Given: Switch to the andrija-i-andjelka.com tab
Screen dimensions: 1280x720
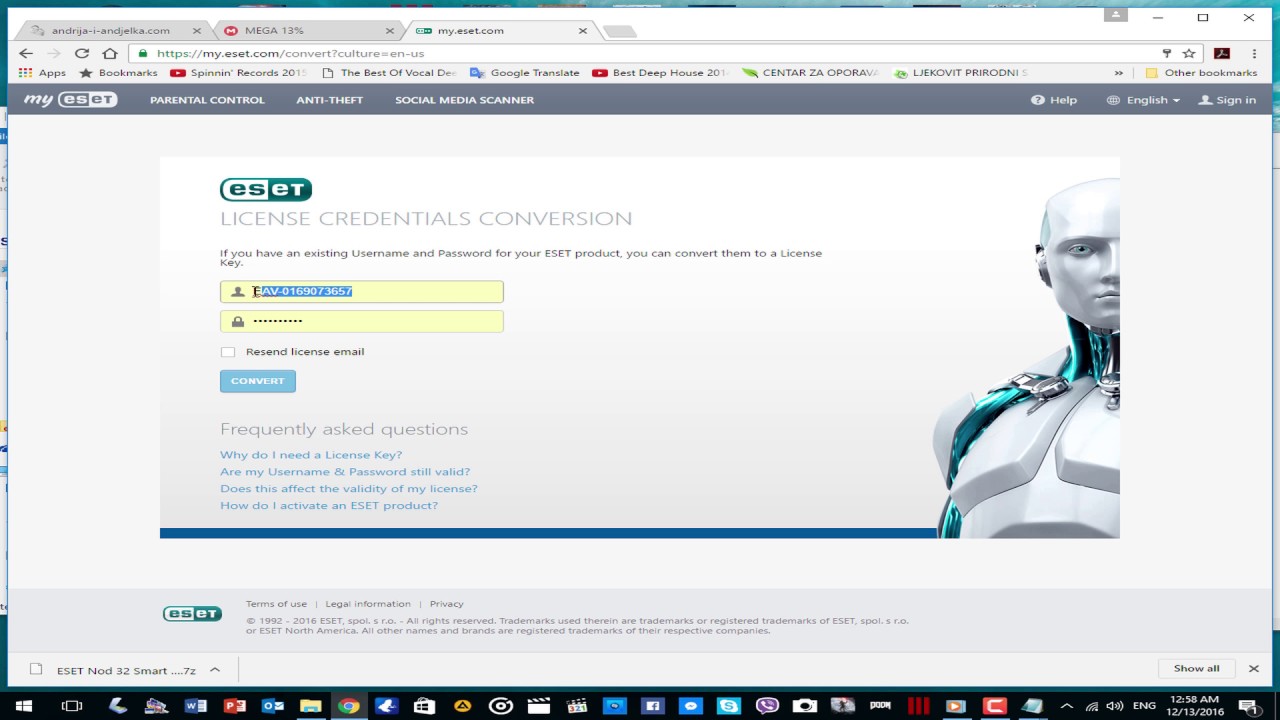Looking at the screenshot, I should point(111,31).
